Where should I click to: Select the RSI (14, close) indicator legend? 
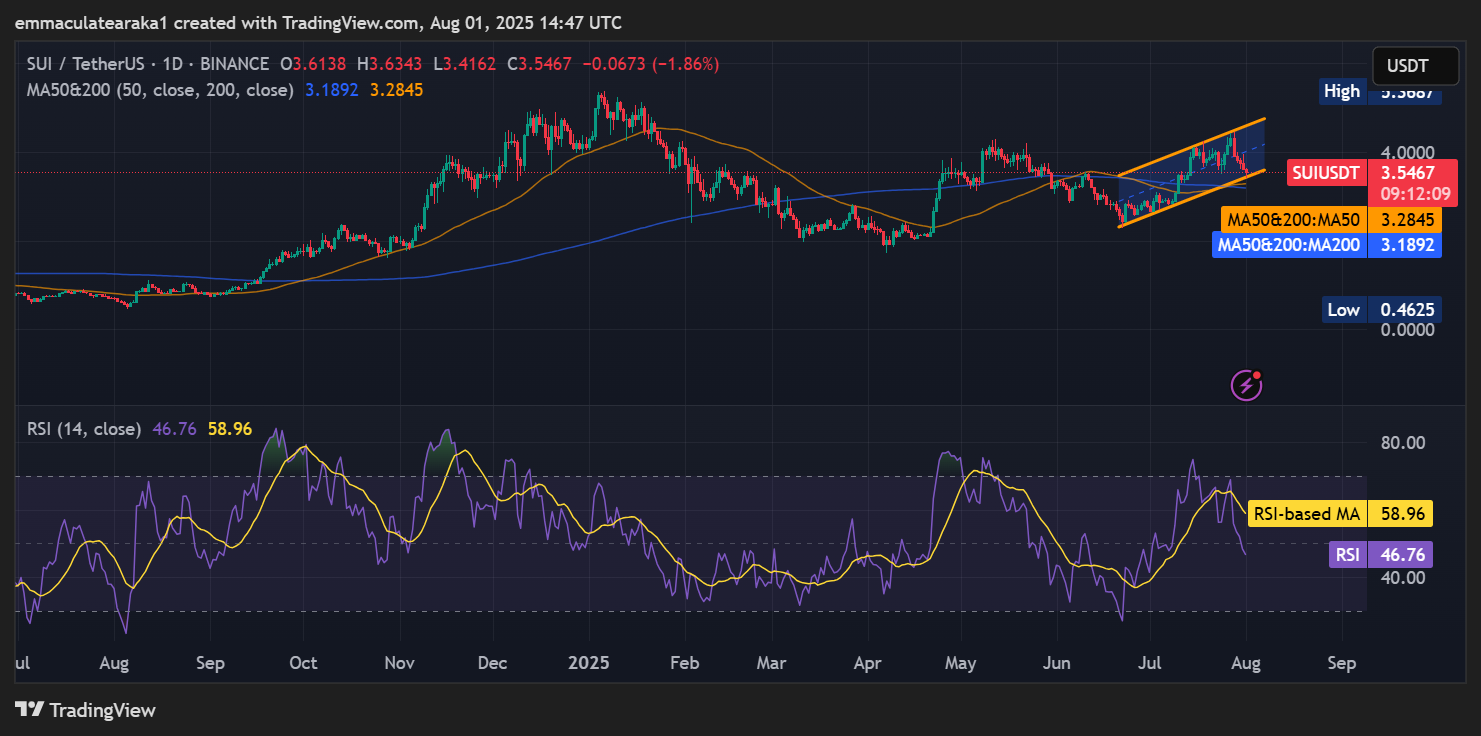[84, 430]
